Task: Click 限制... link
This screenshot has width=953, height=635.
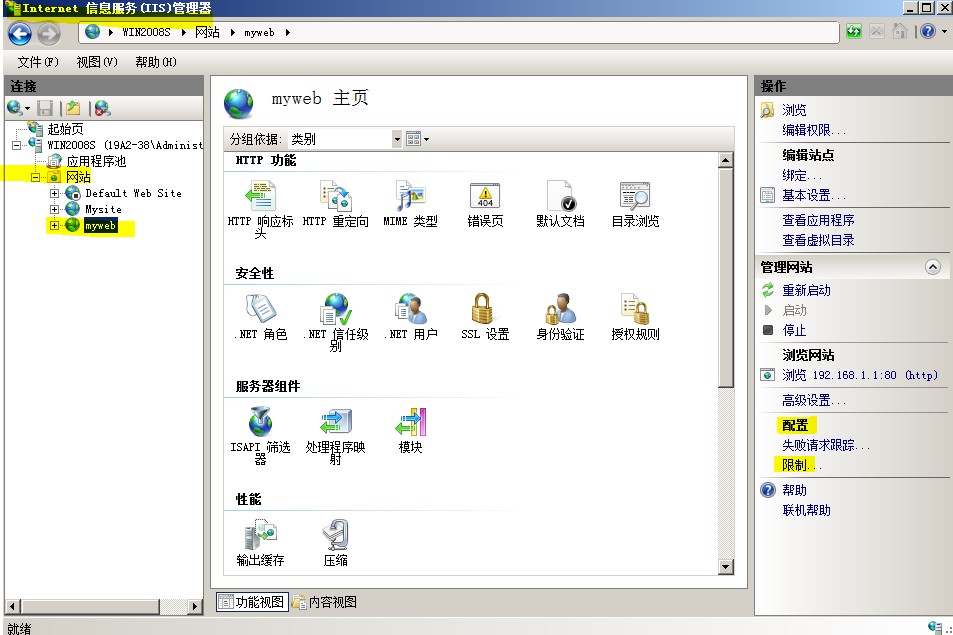Action: pos(802,465)
